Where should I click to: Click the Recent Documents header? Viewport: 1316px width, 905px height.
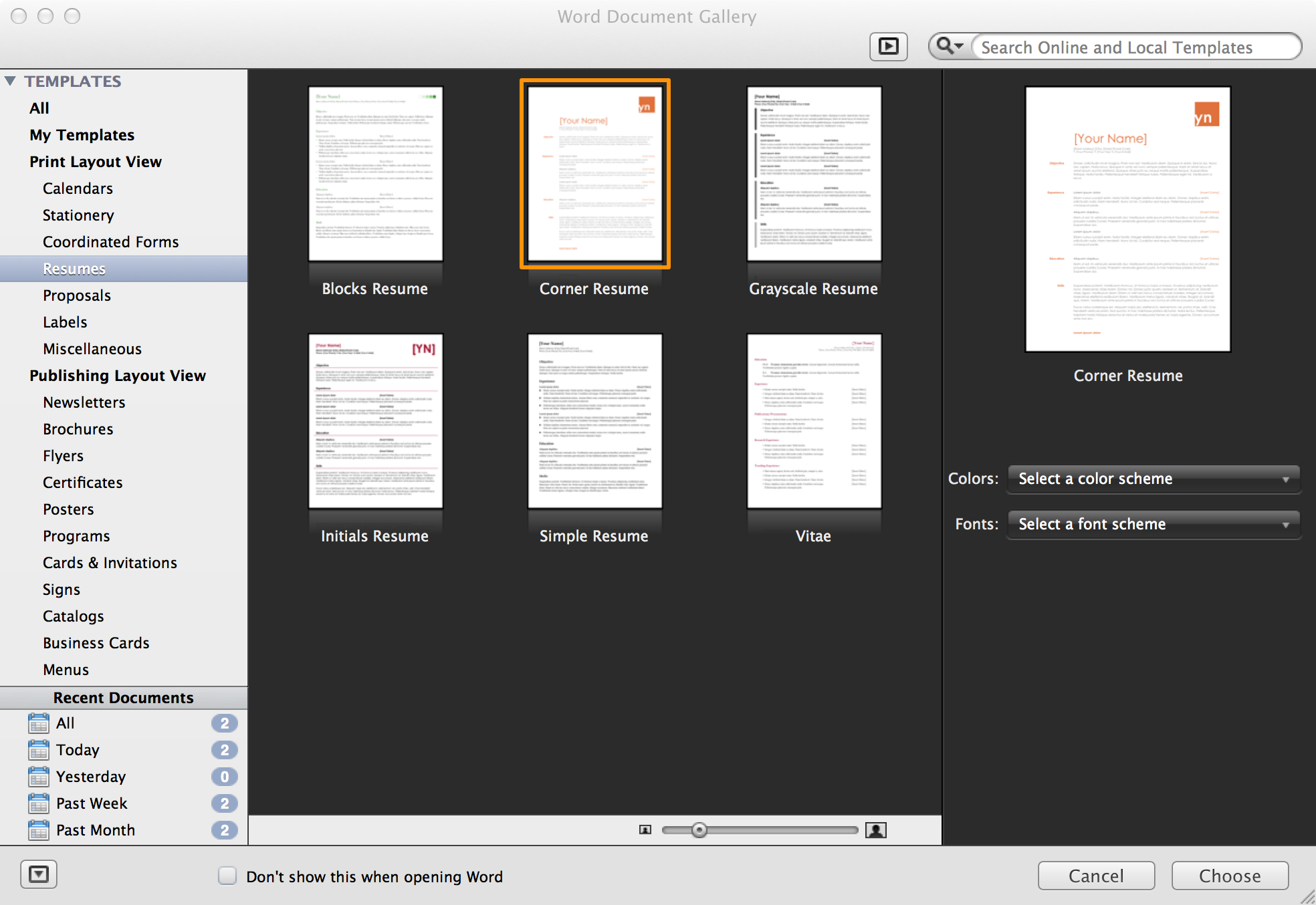124,698
